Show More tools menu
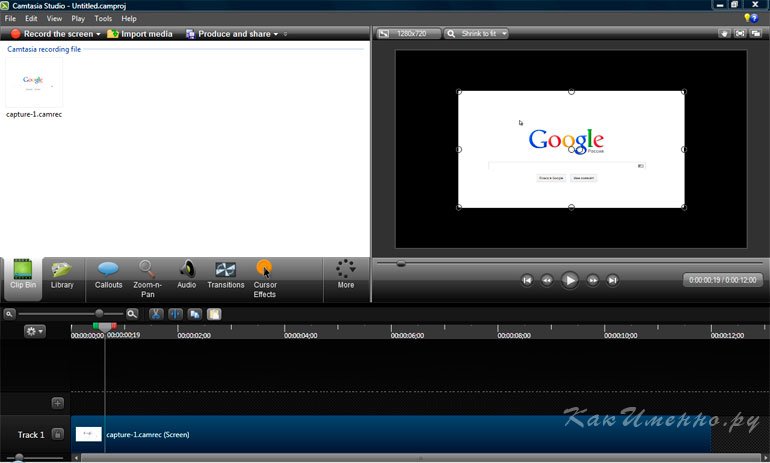 [346, 275]
